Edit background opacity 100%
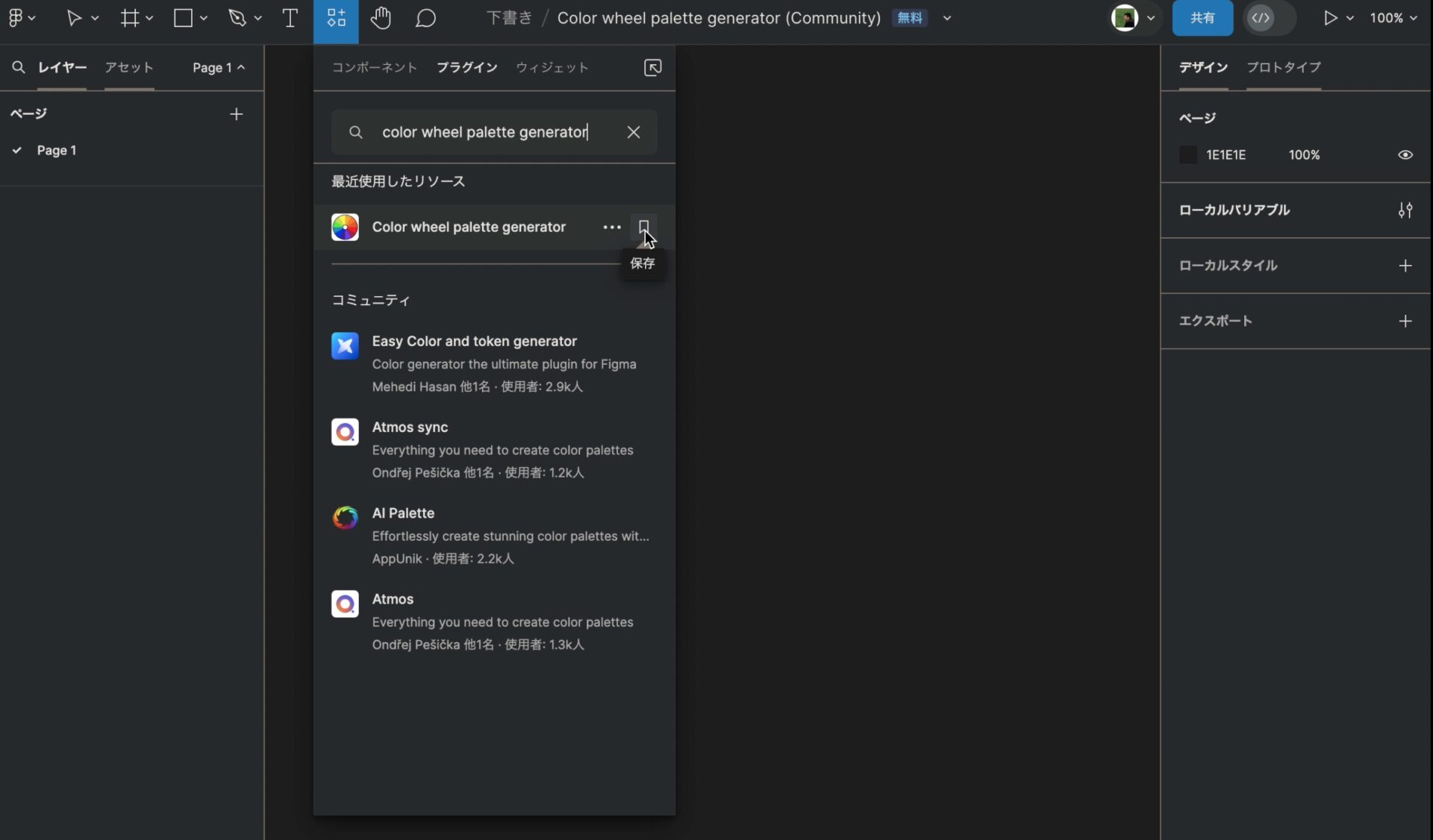The image size is (1433, 840). pyautogui.click(x=1304, y=154)
